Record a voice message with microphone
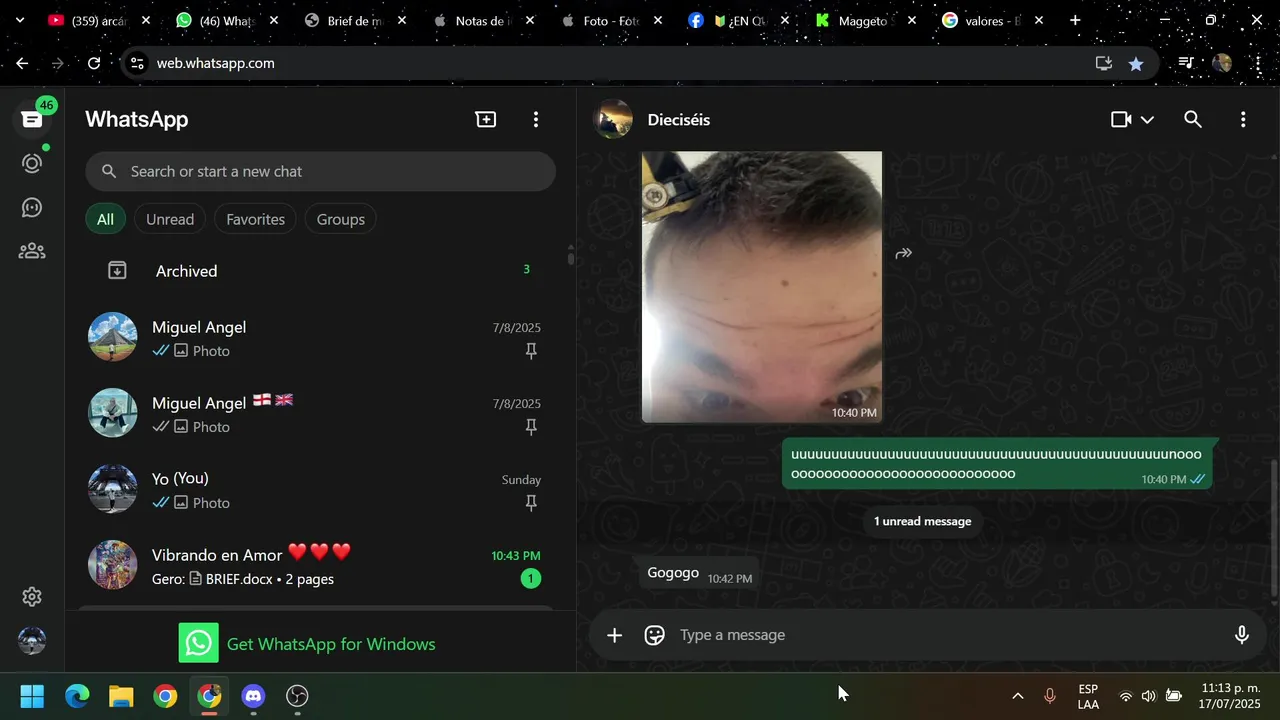1280x720 pixels. 1242,635
